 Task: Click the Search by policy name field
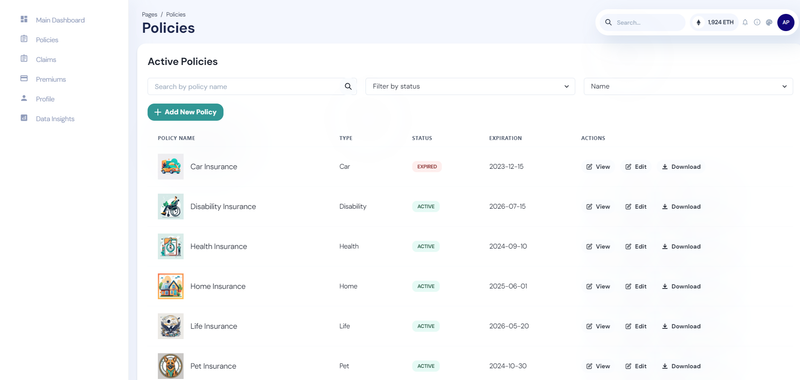point(245,87)
